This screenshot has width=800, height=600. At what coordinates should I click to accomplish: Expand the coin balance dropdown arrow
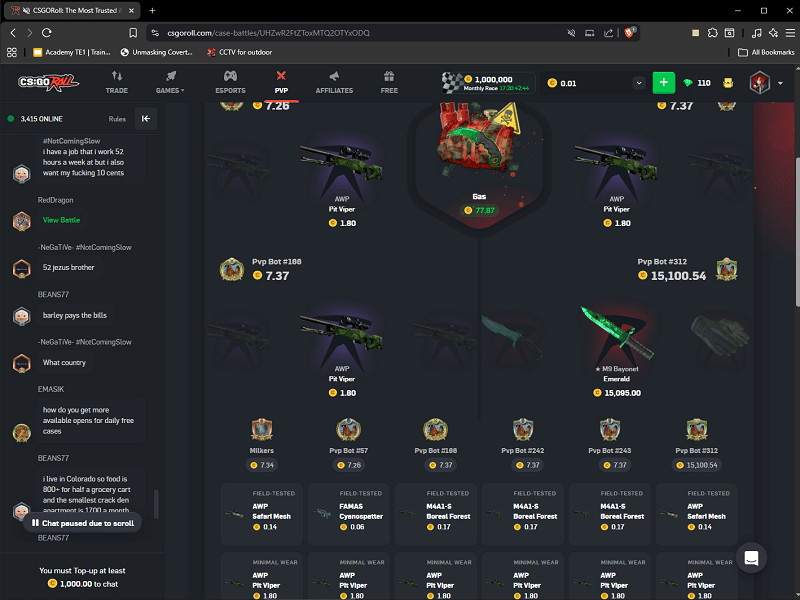coord(639,83)
